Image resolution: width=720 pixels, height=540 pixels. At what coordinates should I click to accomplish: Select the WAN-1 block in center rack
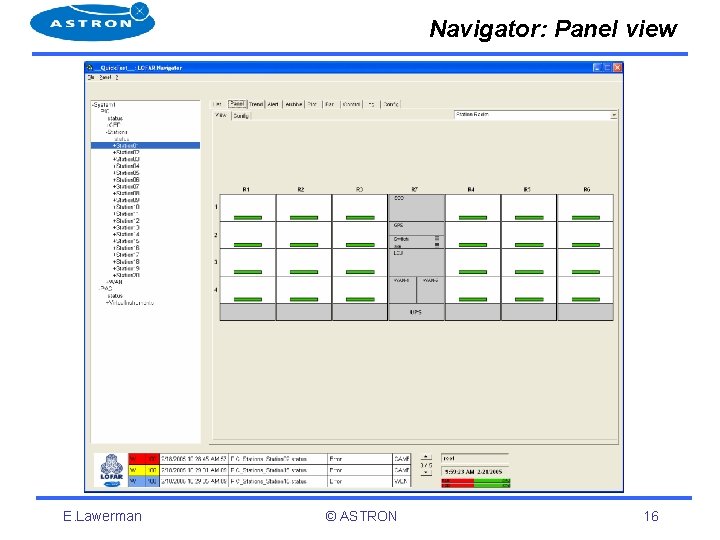tap(402, 290)
